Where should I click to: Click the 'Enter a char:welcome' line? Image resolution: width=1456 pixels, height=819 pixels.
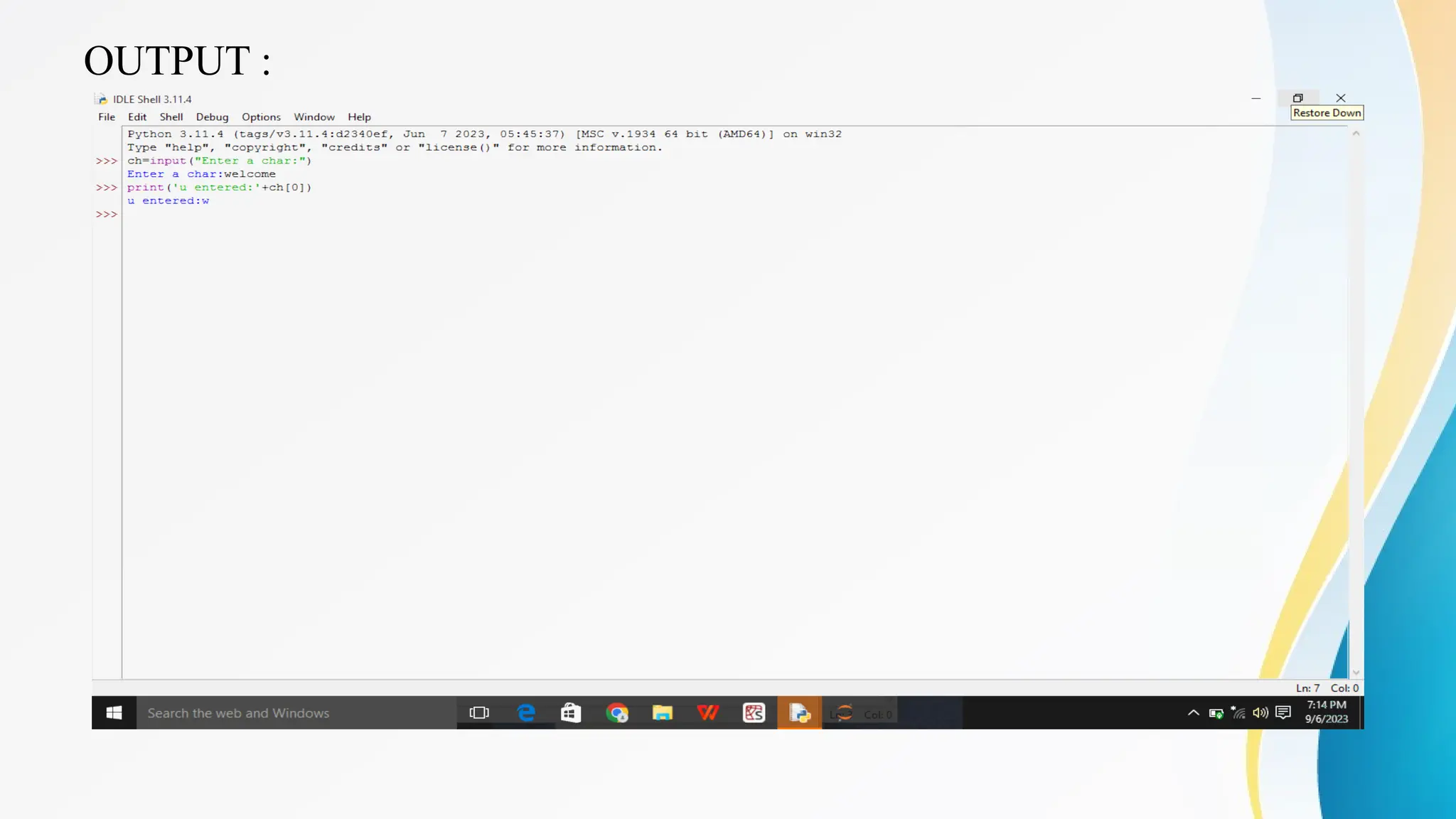201,174
